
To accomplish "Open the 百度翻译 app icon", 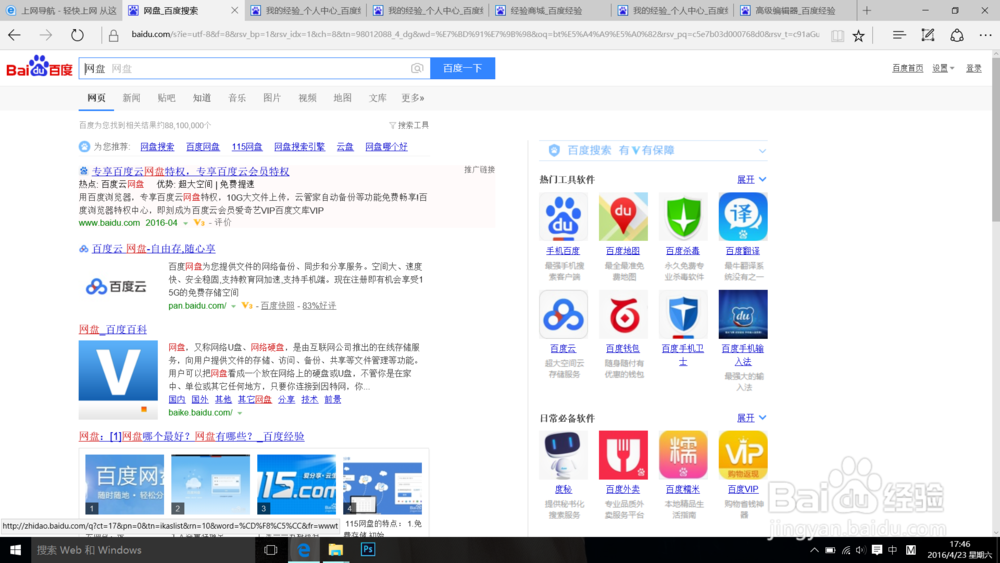I will 743,217.
